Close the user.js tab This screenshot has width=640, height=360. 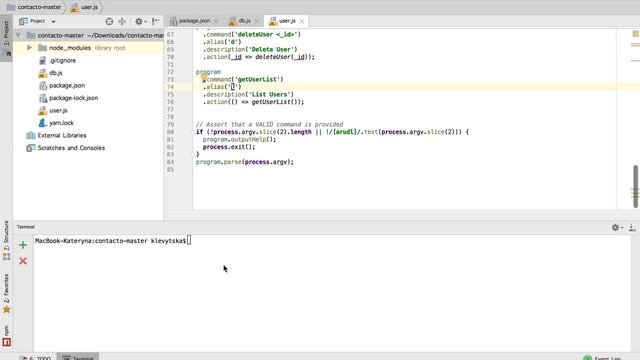click(x=302, y=21)
